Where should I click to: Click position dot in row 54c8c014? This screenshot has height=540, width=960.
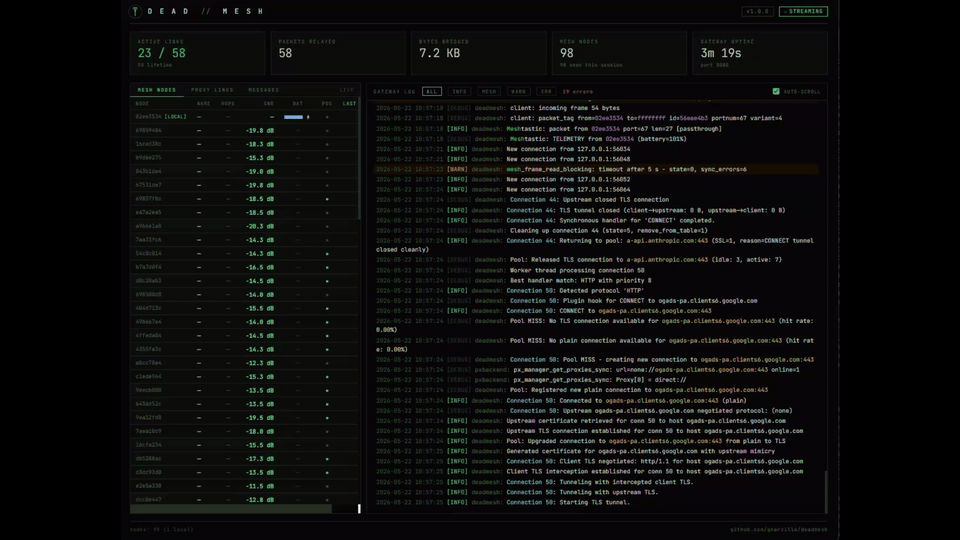coord(327,253)
